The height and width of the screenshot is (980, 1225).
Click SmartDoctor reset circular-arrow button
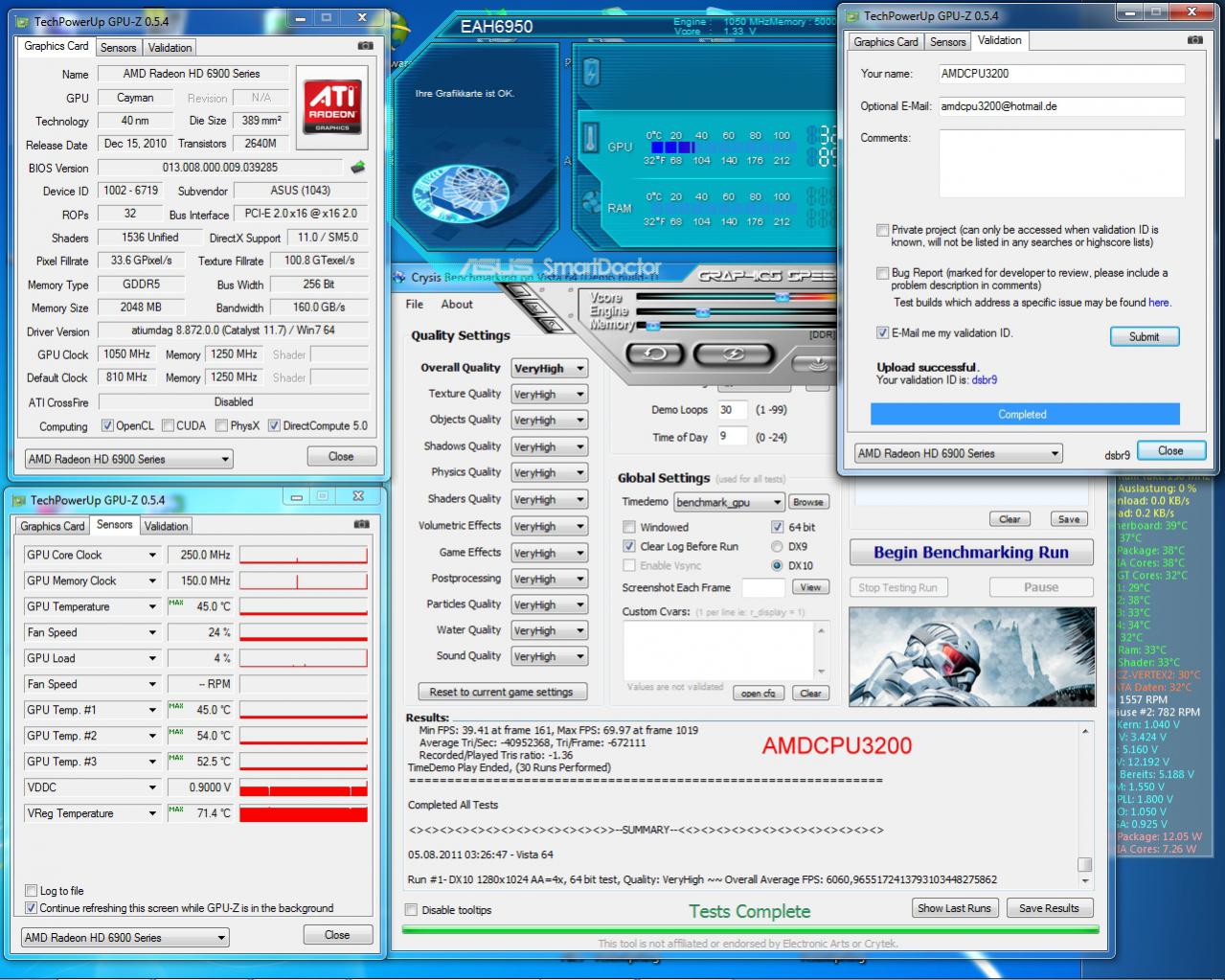coord(654,353)
